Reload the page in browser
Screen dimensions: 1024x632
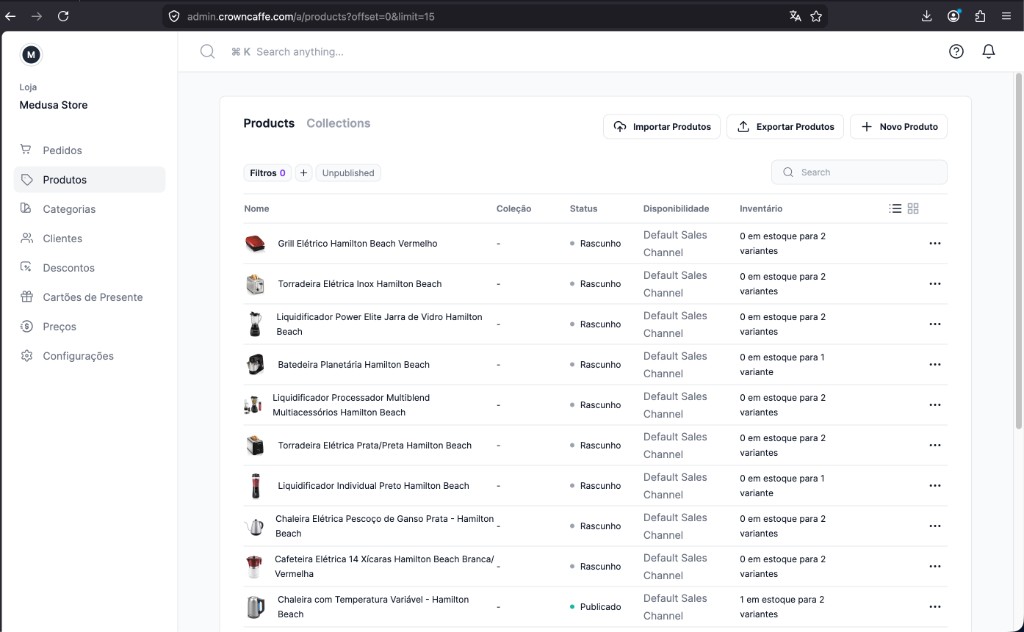[63, 16]
